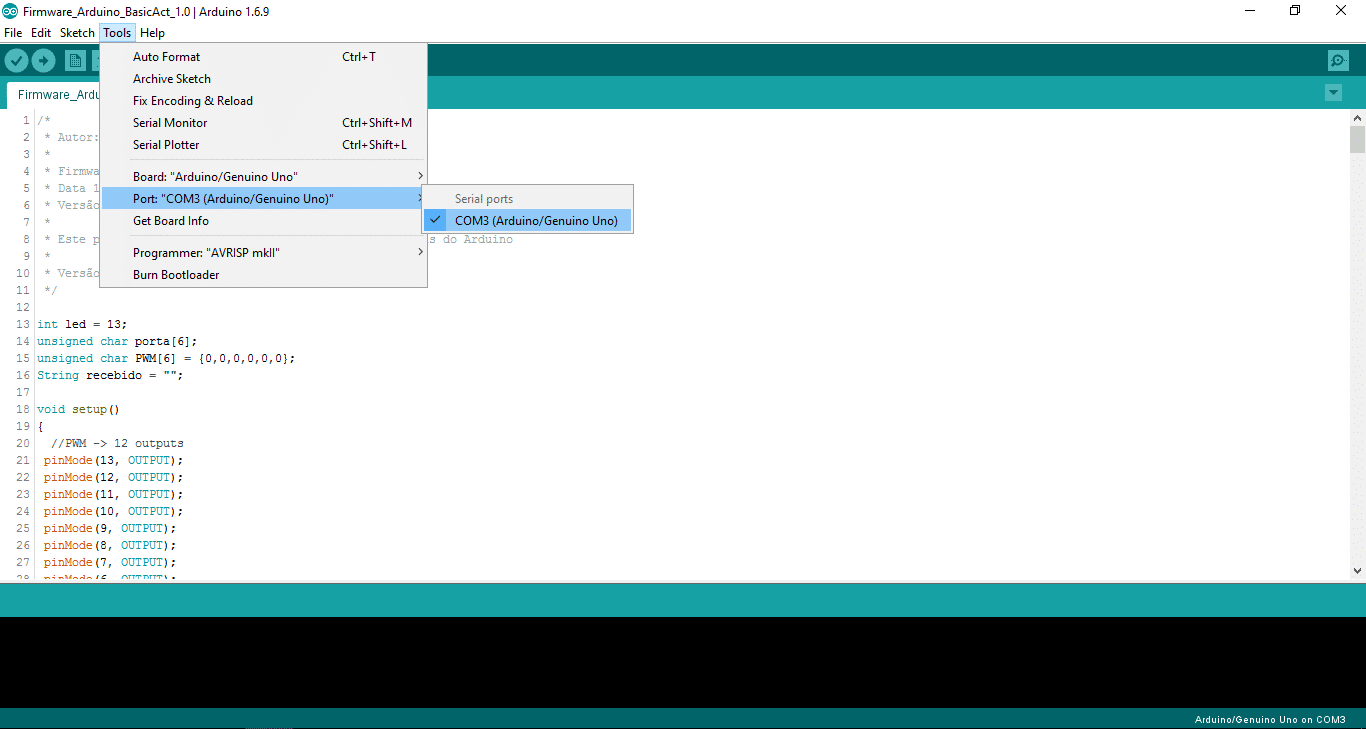Open Serial Monitor magnifier icon
This screenshot has width=1366, height=729.
point(1338,61)
